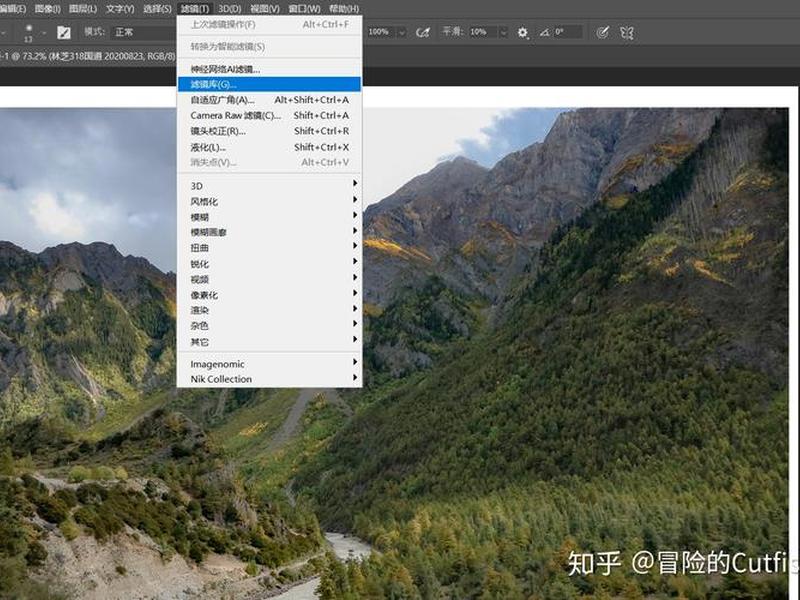The height and width of the screenshot is (600, 800).
Task: Click the brush angle icon
Action: (544, 33)
